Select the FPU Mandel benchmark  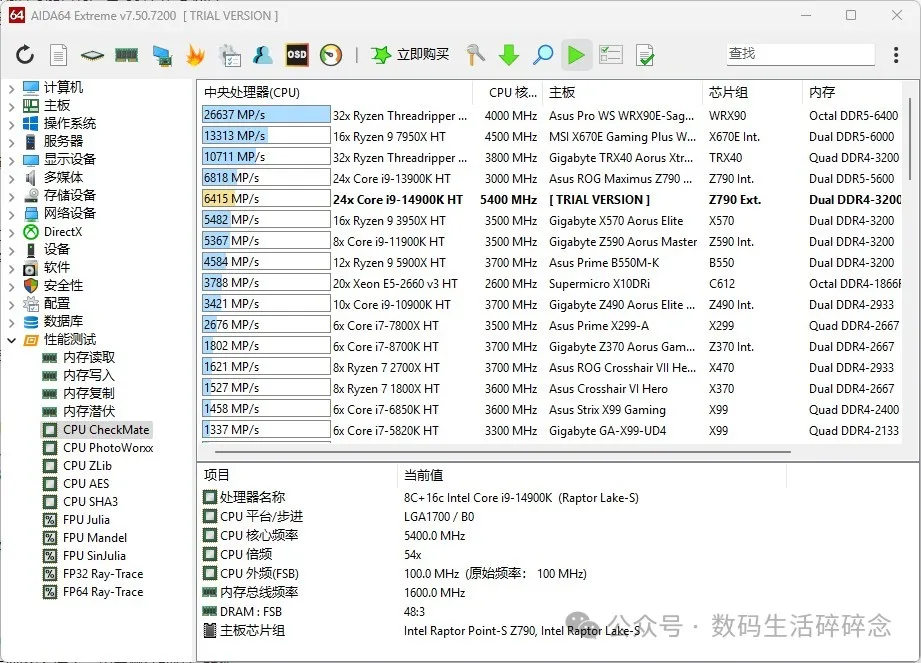click(x=95, y=538)
